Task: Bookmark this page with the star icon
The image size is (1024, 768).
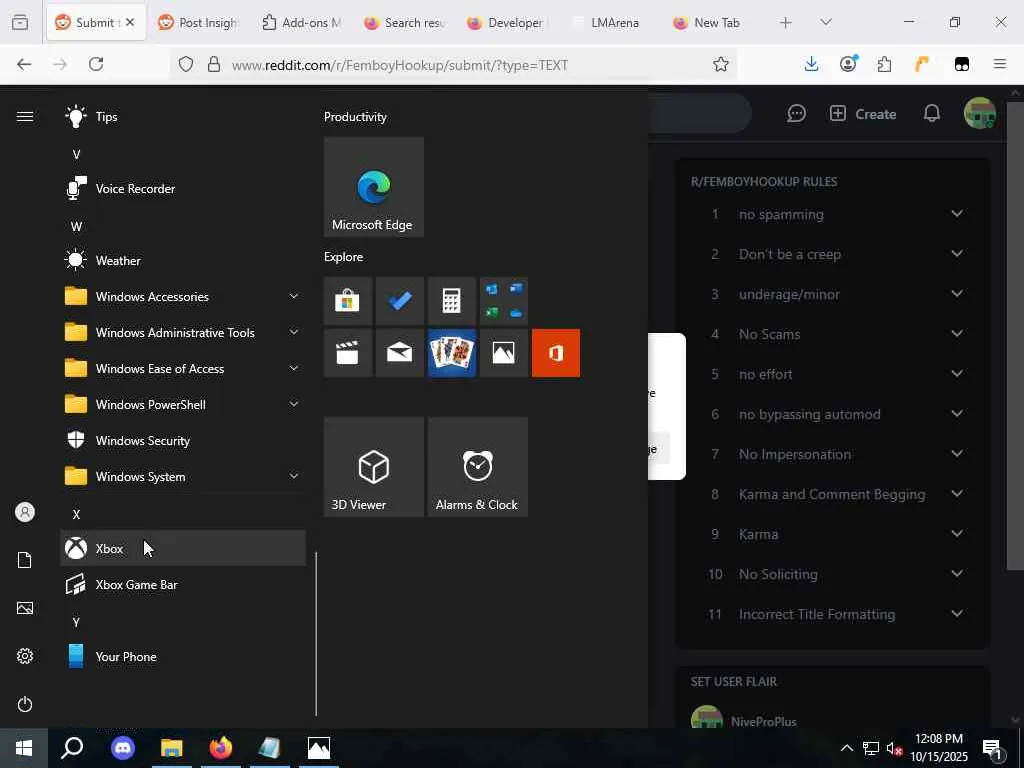Action: (x=721, y=64)
